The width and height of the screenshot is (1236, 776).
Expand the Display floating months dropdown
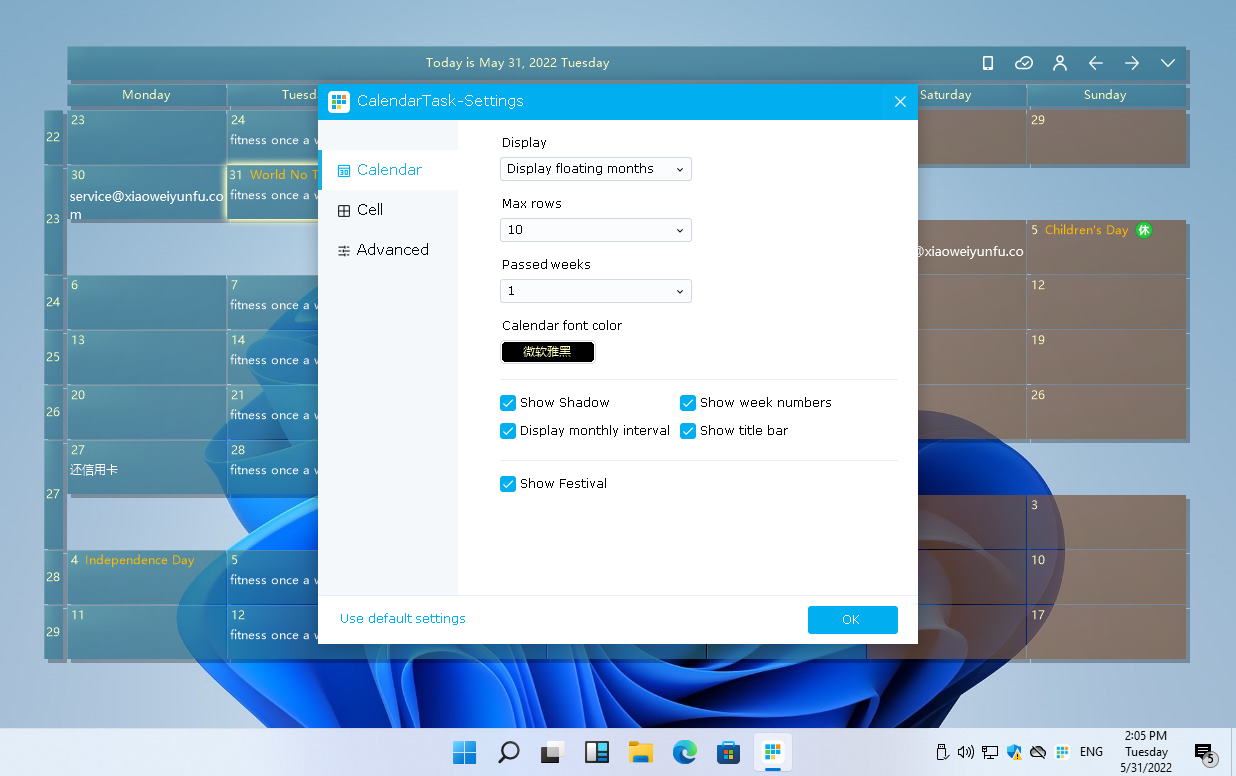(595, 169)
